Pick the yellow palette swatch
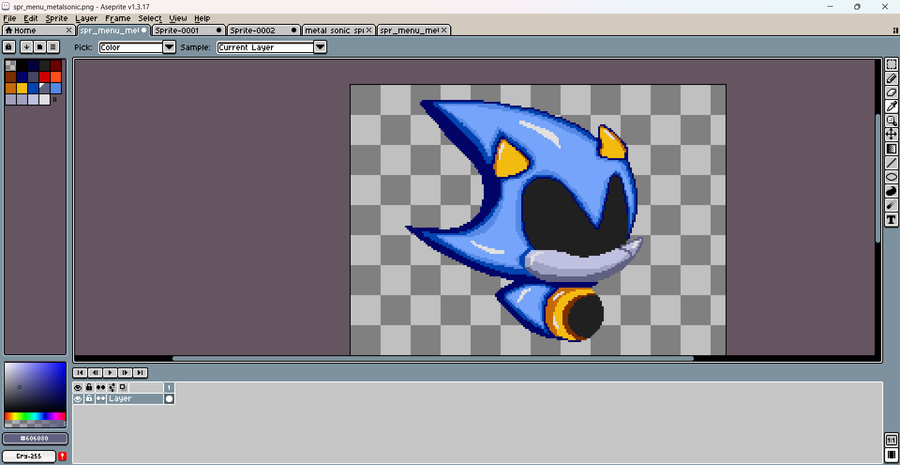900x465 pixels. tap(22, 88)
